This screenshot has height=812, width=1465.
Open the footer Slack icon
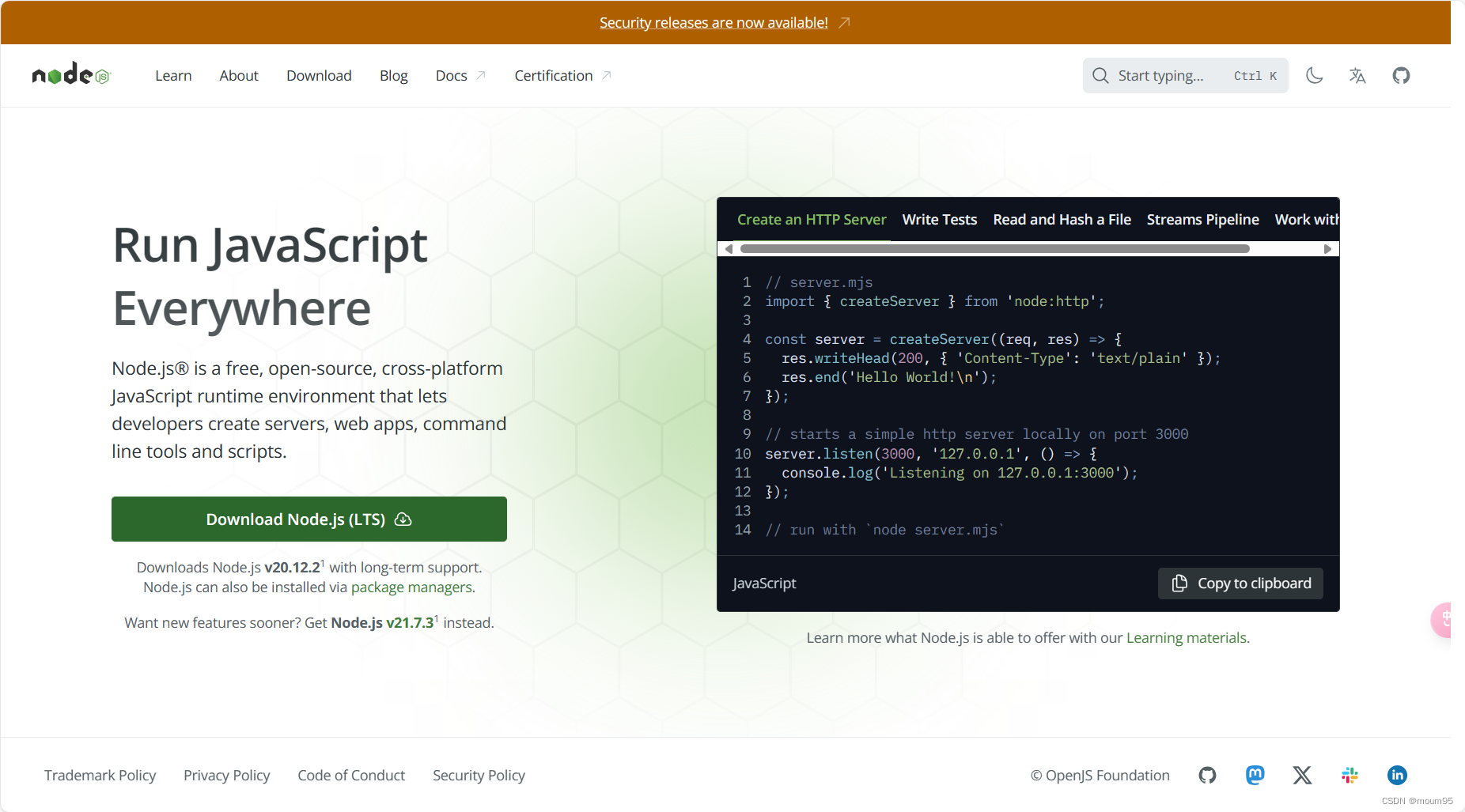pyautogui.click(x=1350, y=775)
